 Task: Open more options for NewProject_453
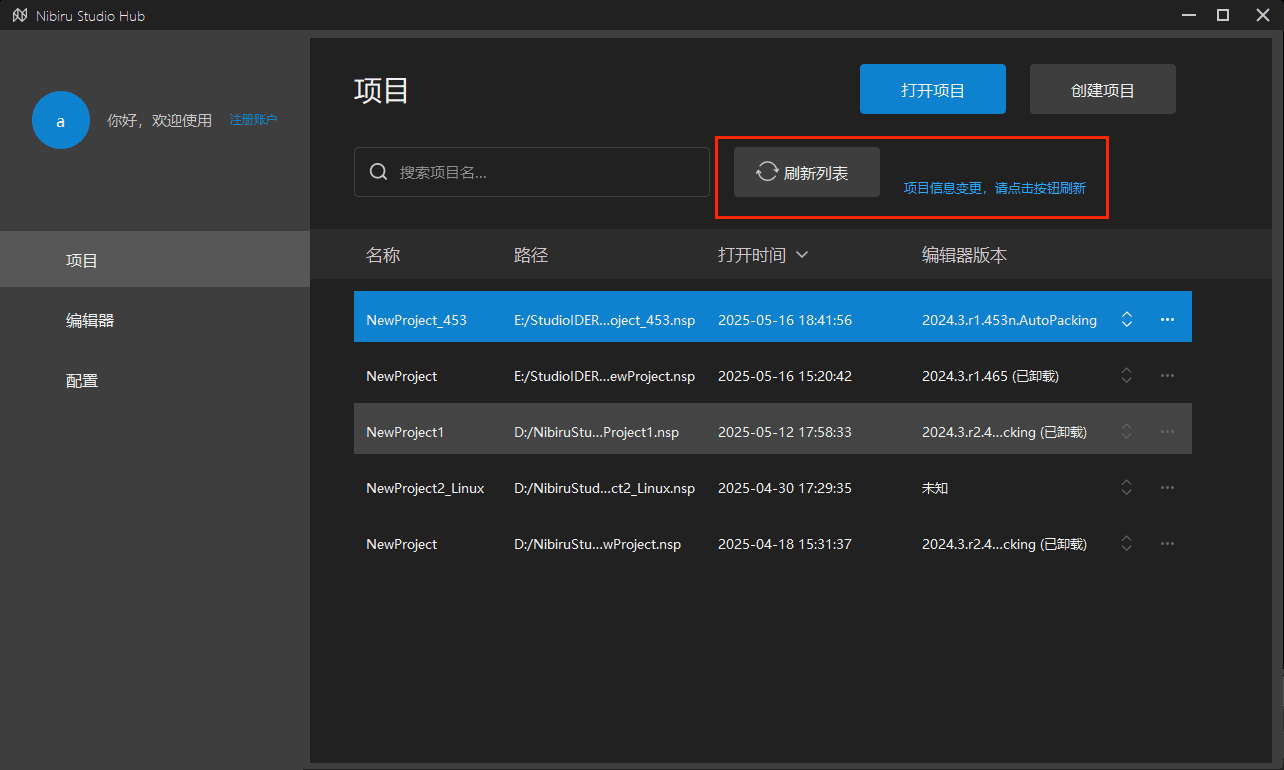[x=1166, y=320]
